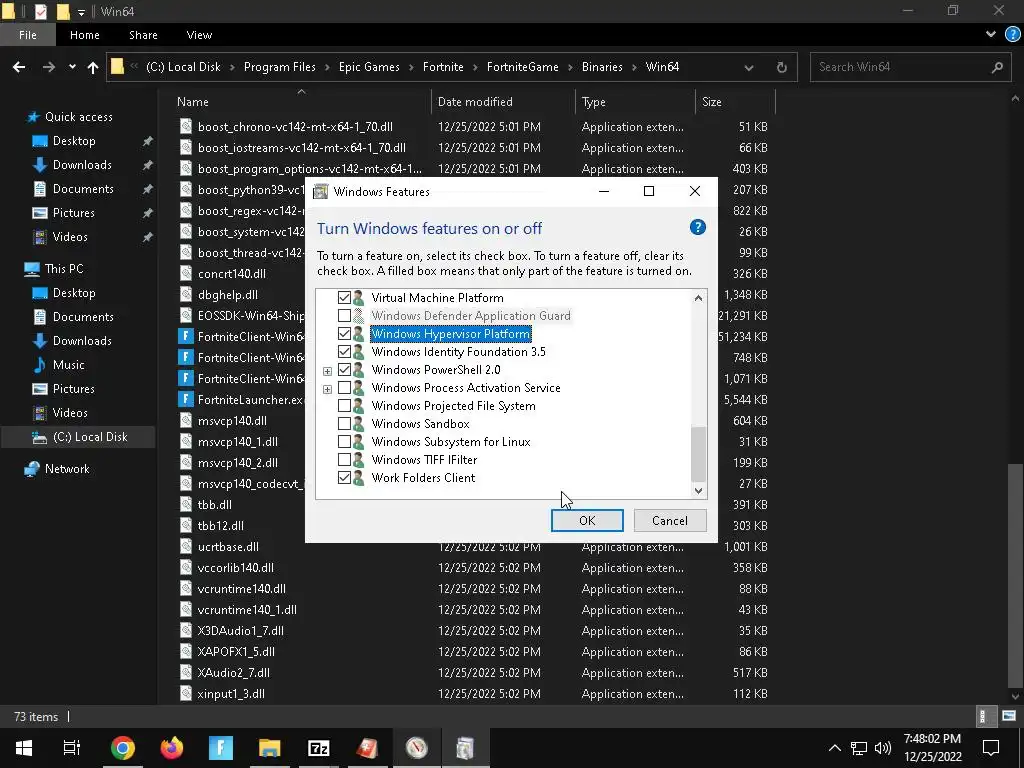Open File Explorer taskbar icon

270,748
